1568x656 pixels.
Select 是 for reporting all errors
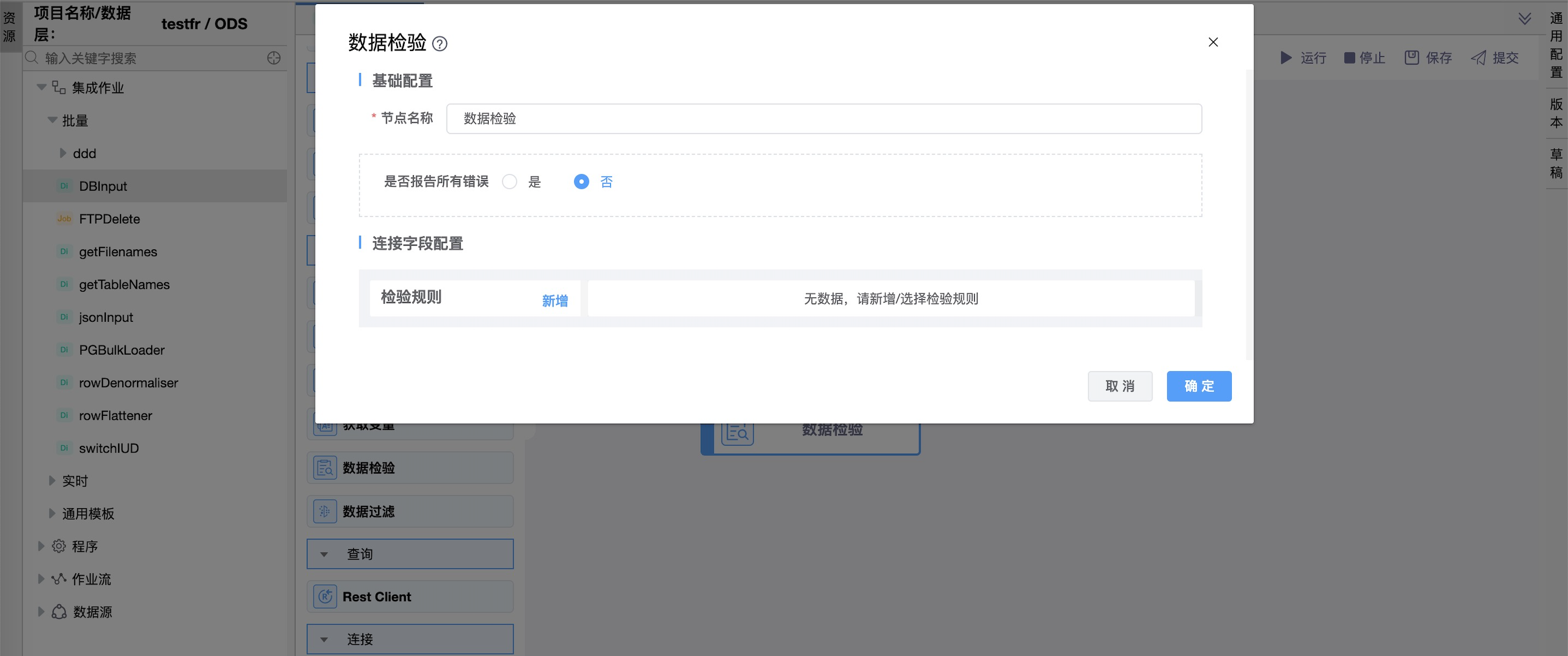(x=509, y=181)
